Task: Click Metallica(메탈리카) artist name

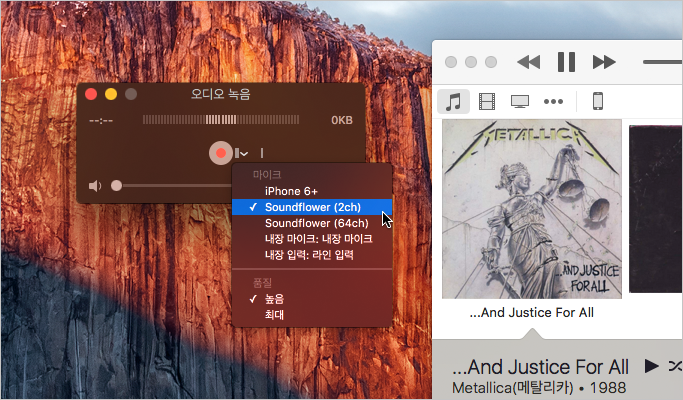Action: point(513,388)
